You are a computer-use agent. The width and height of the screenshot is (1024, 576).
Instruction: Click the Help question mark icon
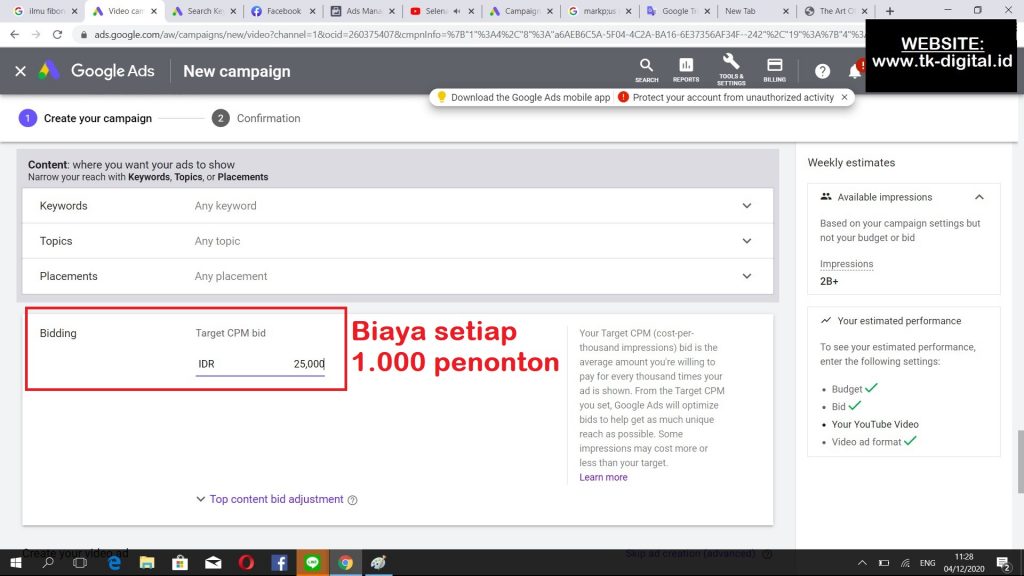[822, 71]
